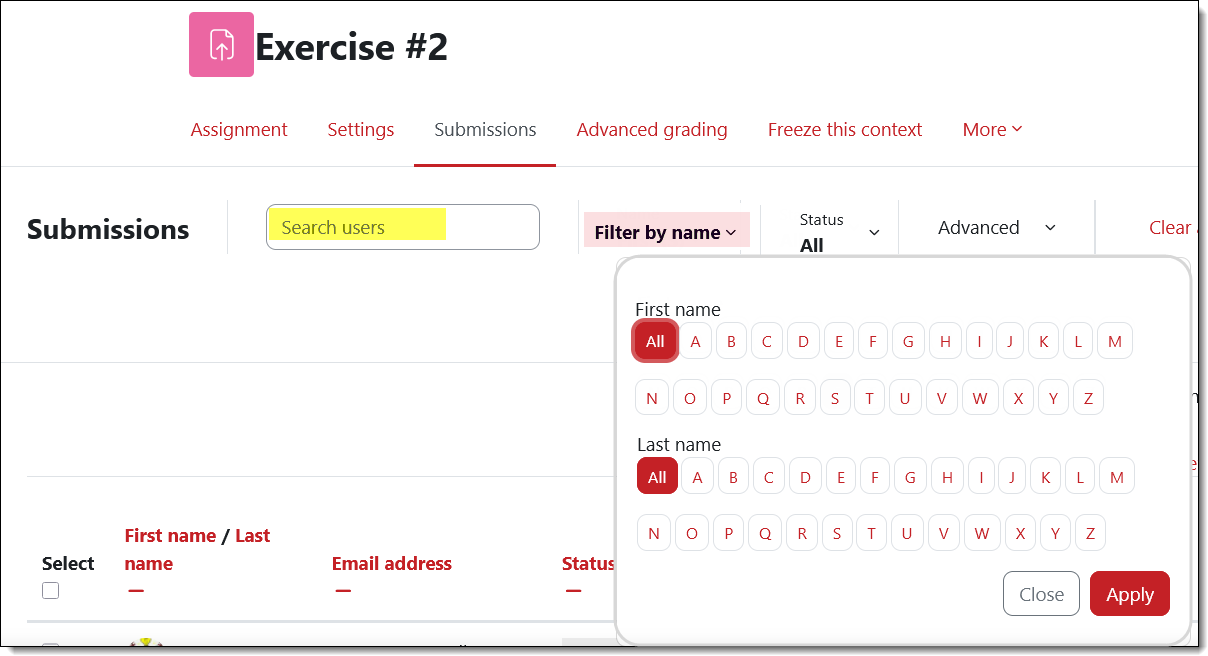Click the pink assignment upload icon
Viewport: 1208px width, 656px height.
pos(221,45)
